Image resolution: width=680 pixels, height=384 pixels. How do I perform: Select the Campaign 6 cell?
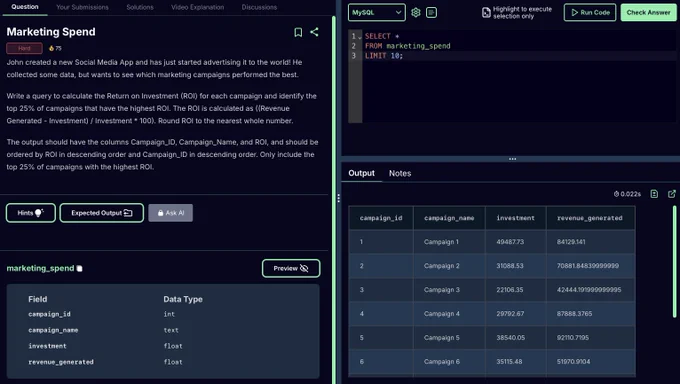point(449,361)
